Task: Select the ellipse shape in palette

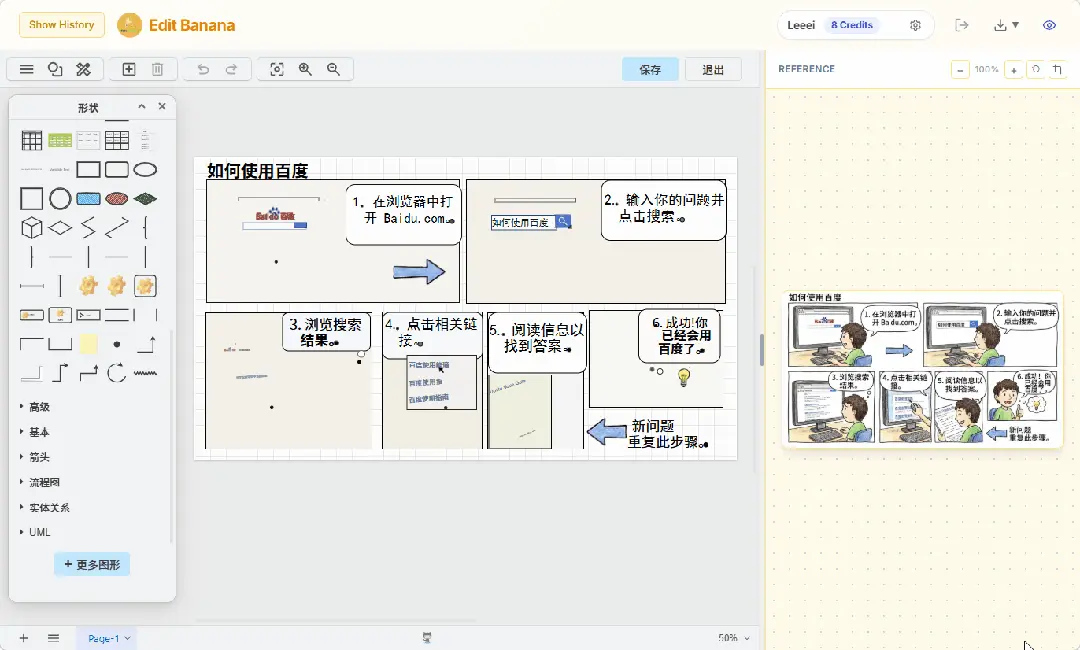Action: [145, 169]
